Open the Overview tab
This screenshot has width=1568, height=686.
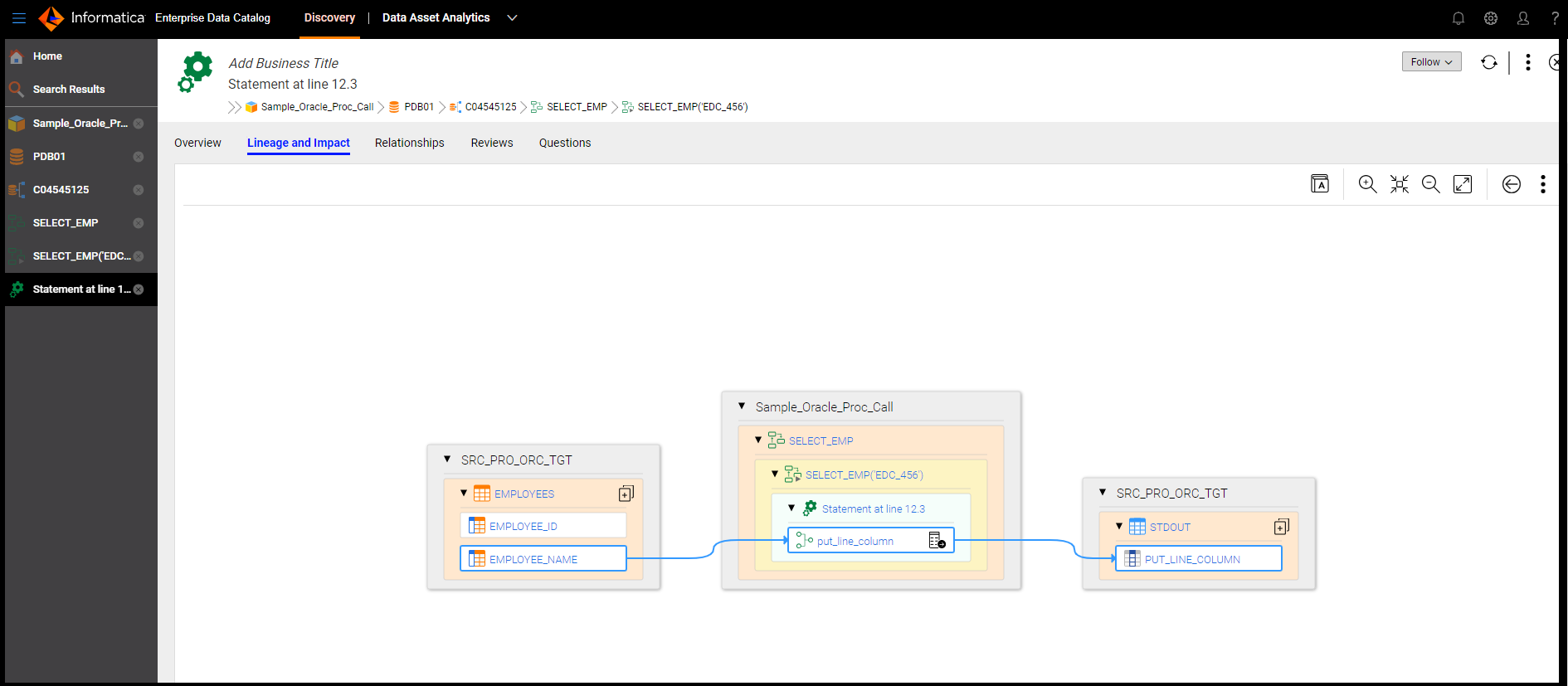[197, 143]
